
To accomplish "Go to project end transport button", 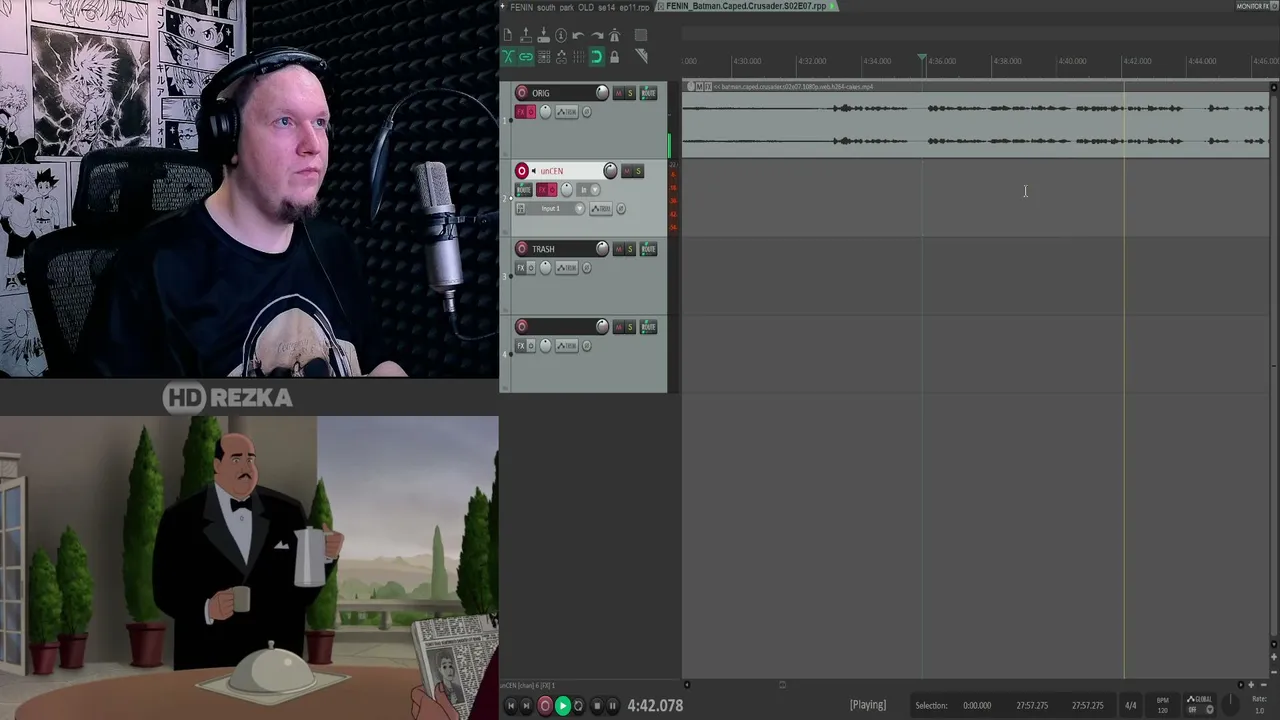I will [x=527, y=706].
